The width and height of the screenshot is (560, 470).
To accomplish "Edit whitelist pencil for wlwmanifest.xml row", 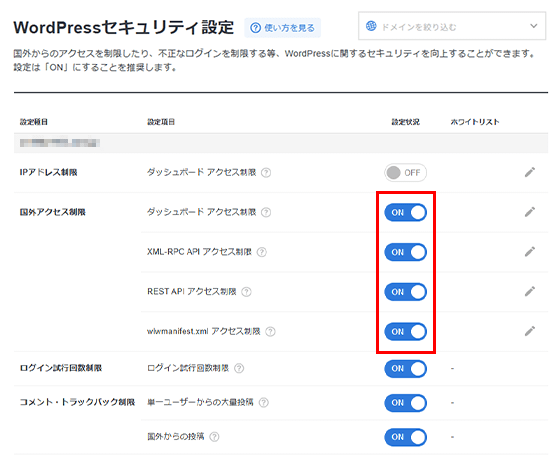I will [530, 331].
